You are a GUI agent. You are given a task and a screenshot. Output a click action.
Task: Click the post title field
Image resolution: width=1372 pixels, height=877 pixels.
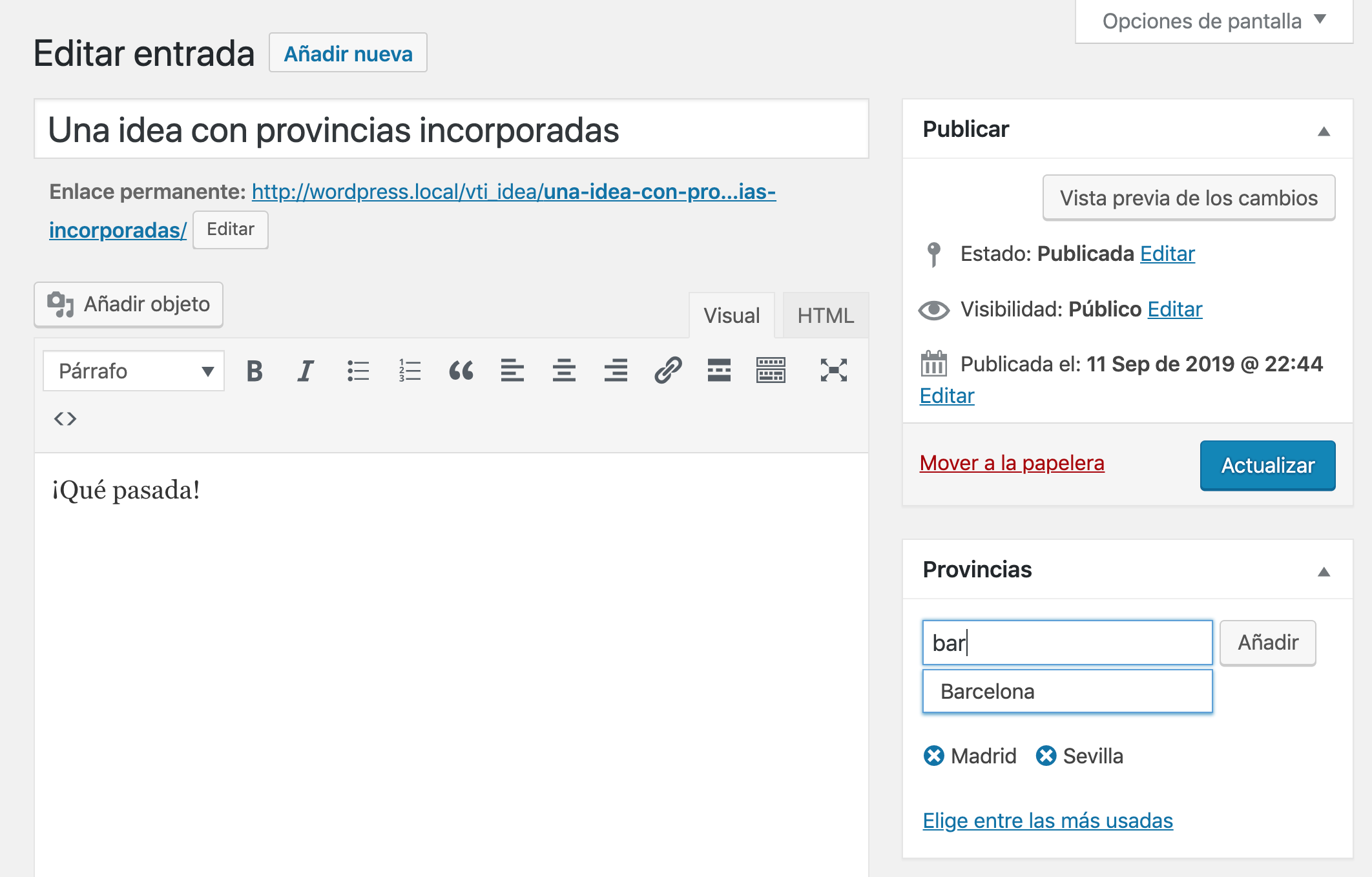[452, 129]
